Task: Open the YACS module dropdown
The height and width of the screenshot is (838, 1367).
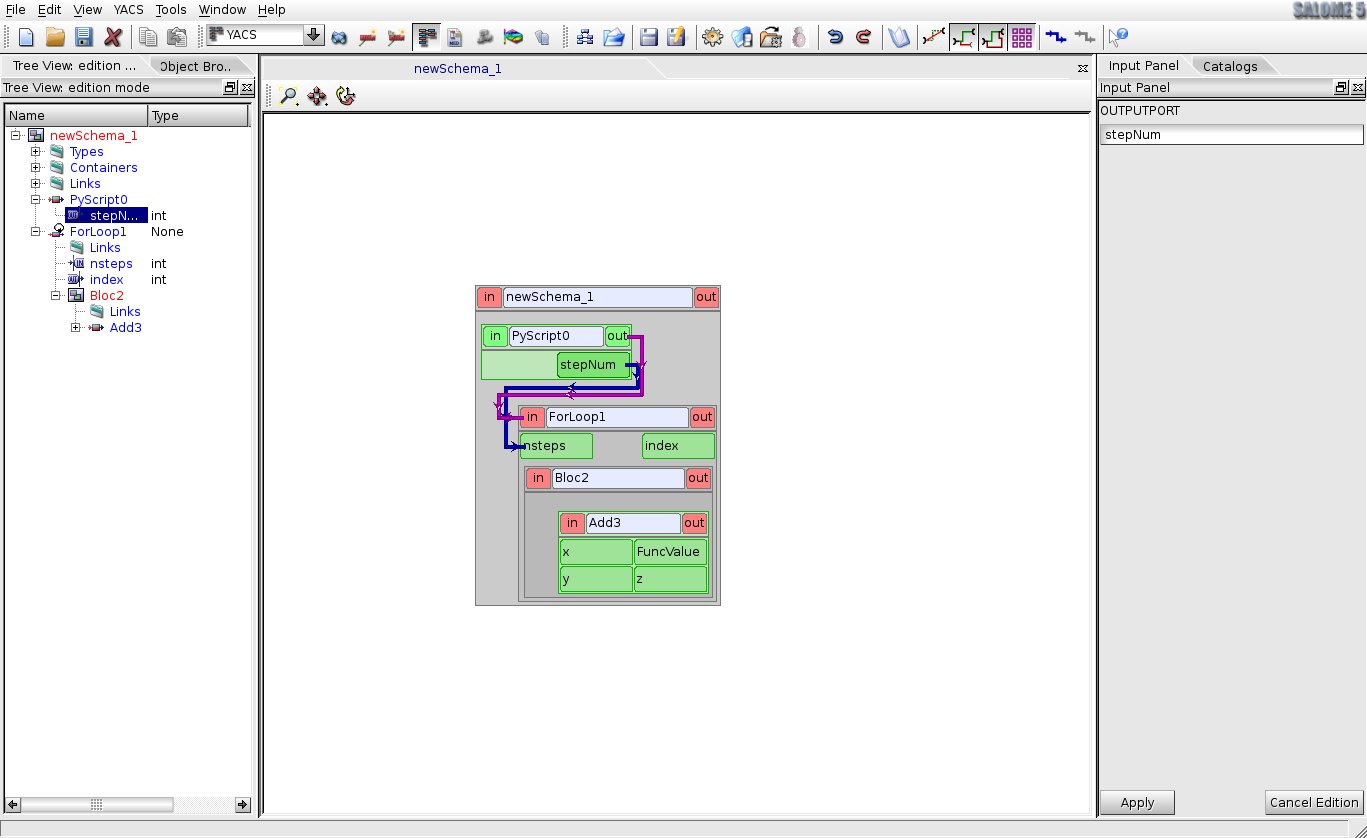Action: tap(314, 35)
